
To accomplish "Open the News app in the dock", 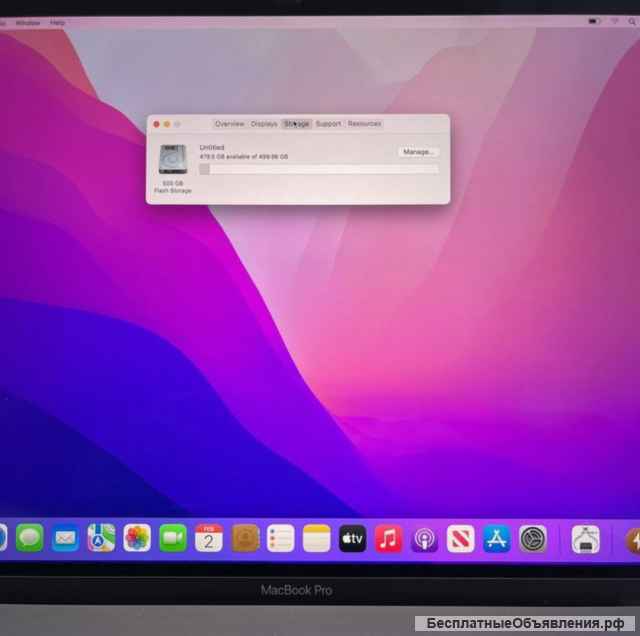I will (x=460, y=539).
